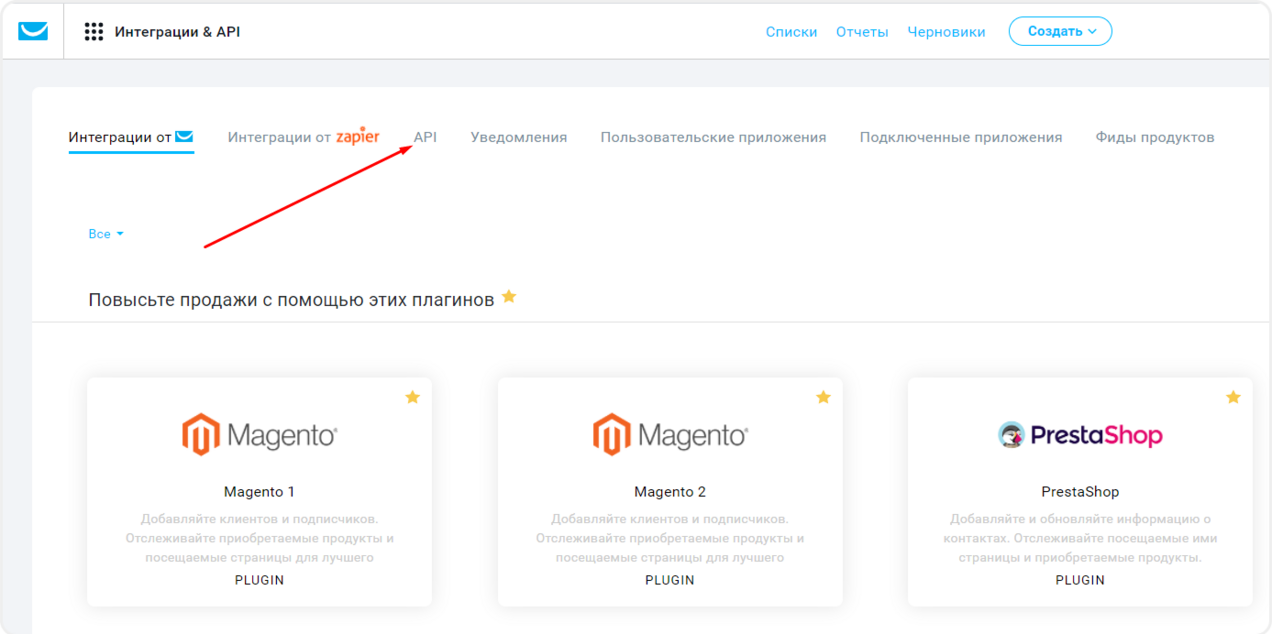Click the PrestaShop card title

[1080, 492]
